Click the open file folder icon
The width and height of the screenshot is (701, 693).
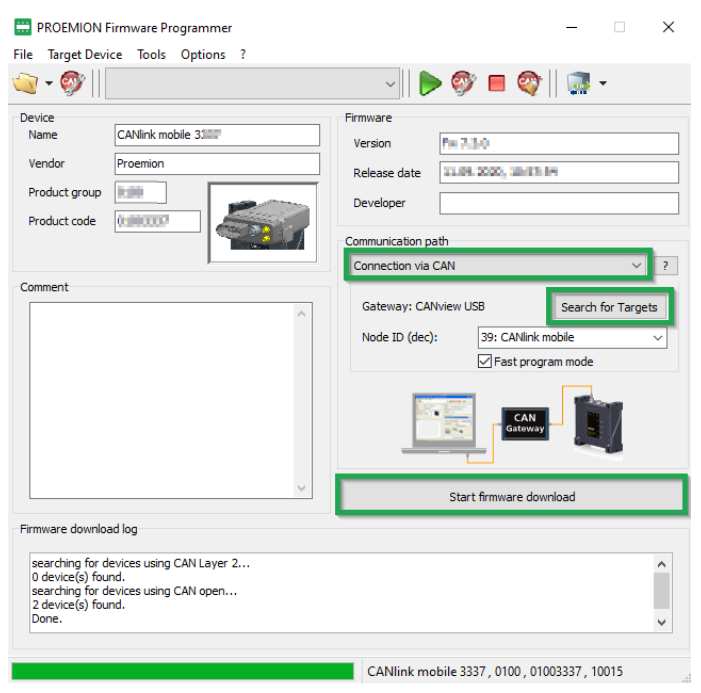[24, 84]
